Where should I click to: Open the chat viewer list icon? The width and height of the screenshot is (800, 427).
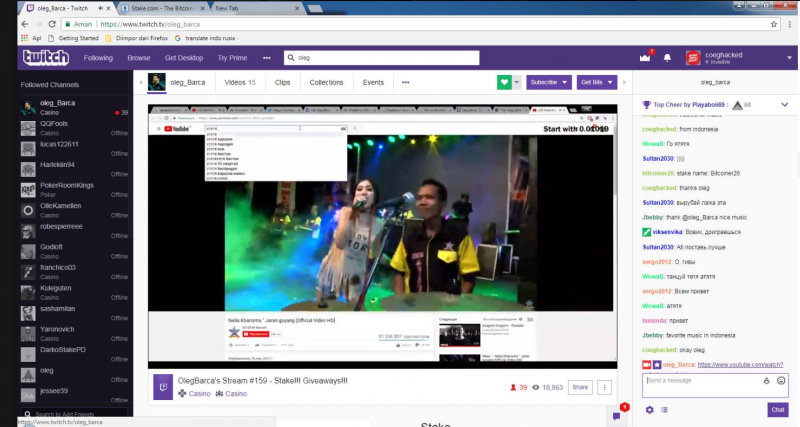tap(664, 410)
